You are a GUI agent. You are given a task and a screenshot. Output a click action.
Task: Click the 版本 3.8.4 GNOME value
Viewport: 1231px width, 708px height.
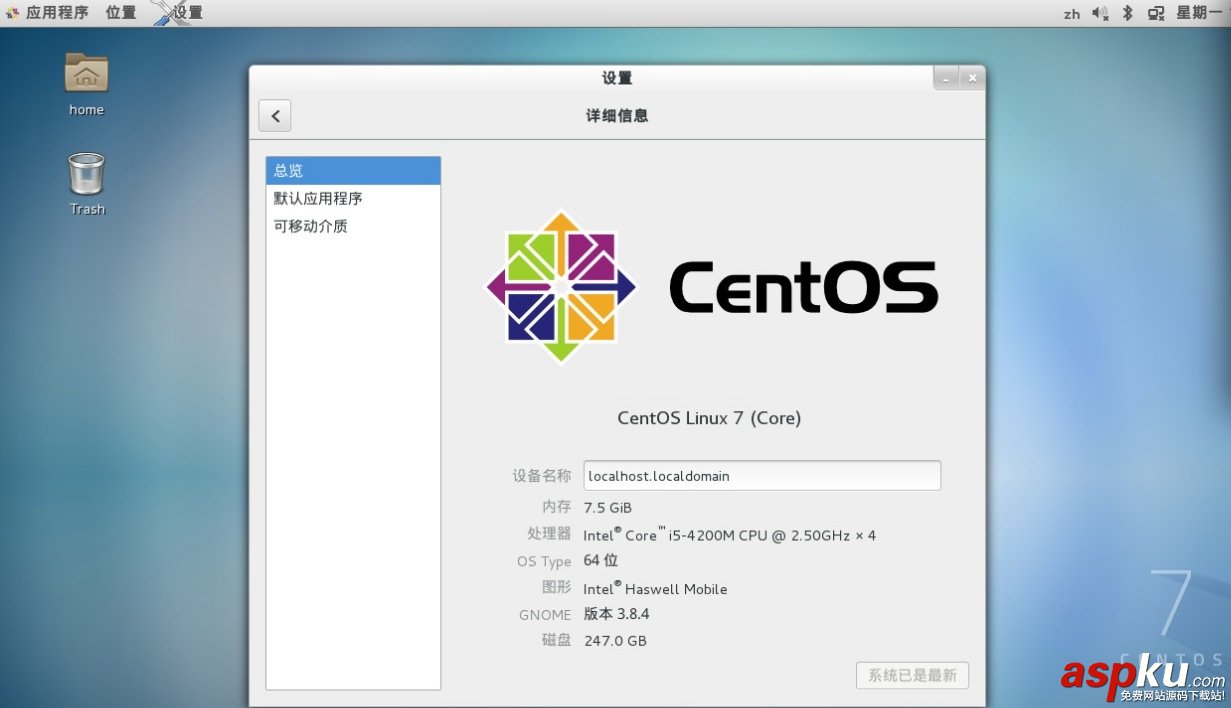616,614
